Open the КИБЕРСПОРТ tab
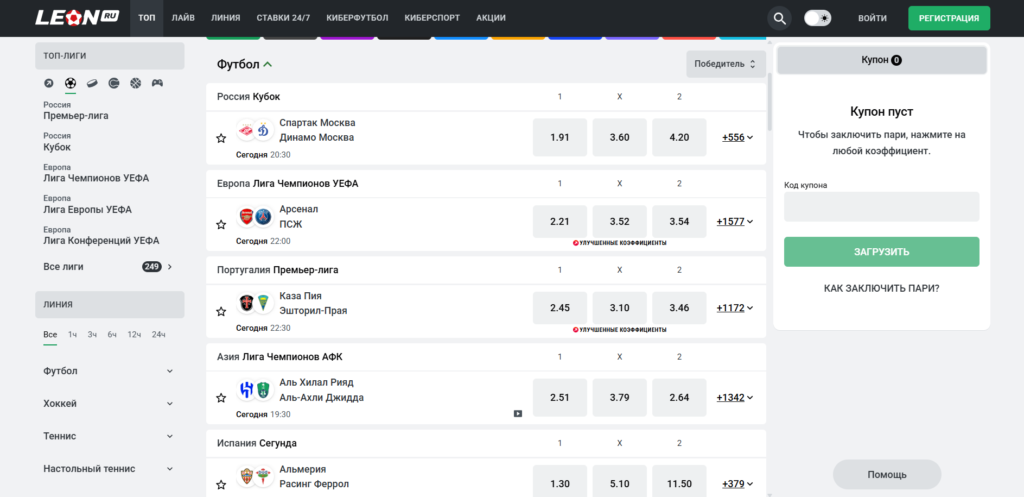The image size is (1024, 497). coord(432,18)
